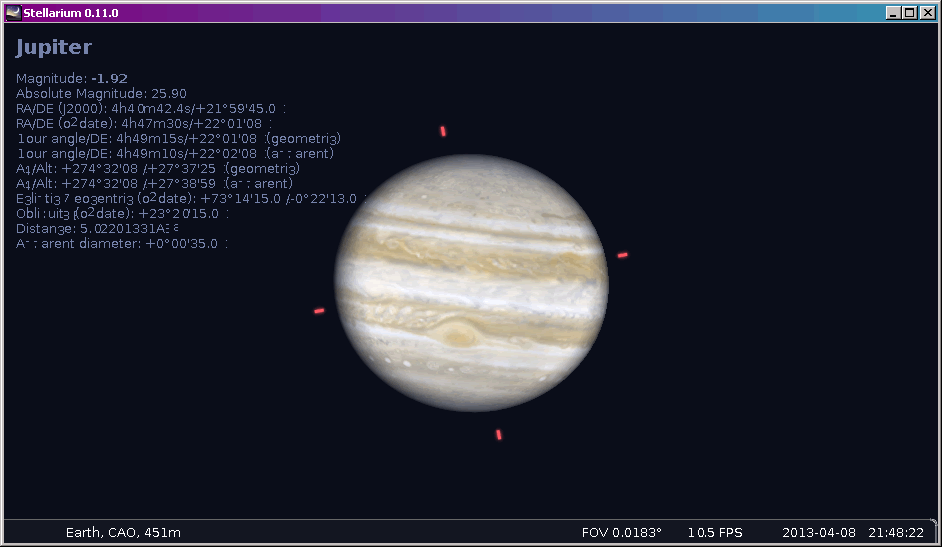Click the time 21:48:22 in status bar
This screenshot has width=942, height=547.
pos(896,533)
